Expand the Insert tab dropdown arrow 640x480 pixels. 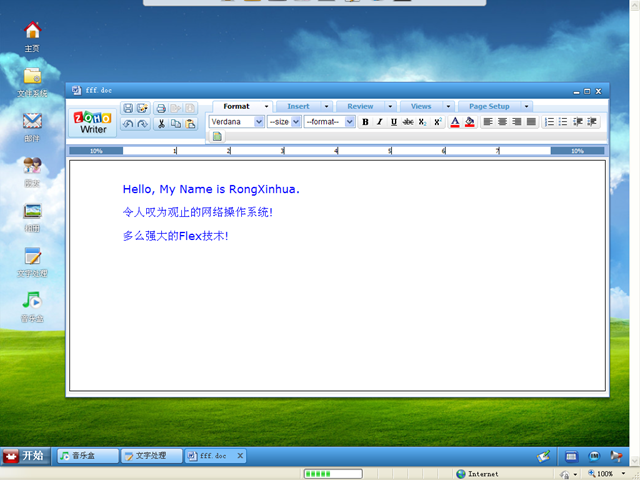pyautogui.click(x=327, y=106)
